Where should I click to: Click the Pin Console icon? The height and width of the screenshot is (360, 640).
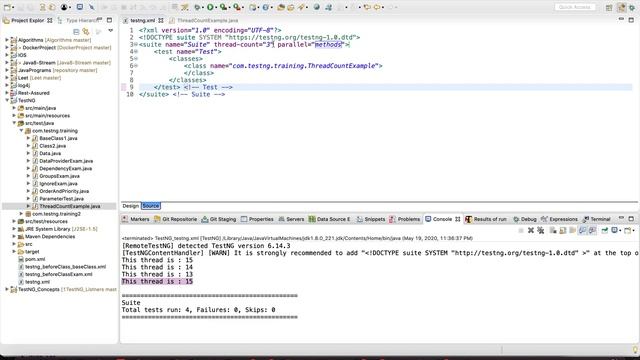(604, 231)
